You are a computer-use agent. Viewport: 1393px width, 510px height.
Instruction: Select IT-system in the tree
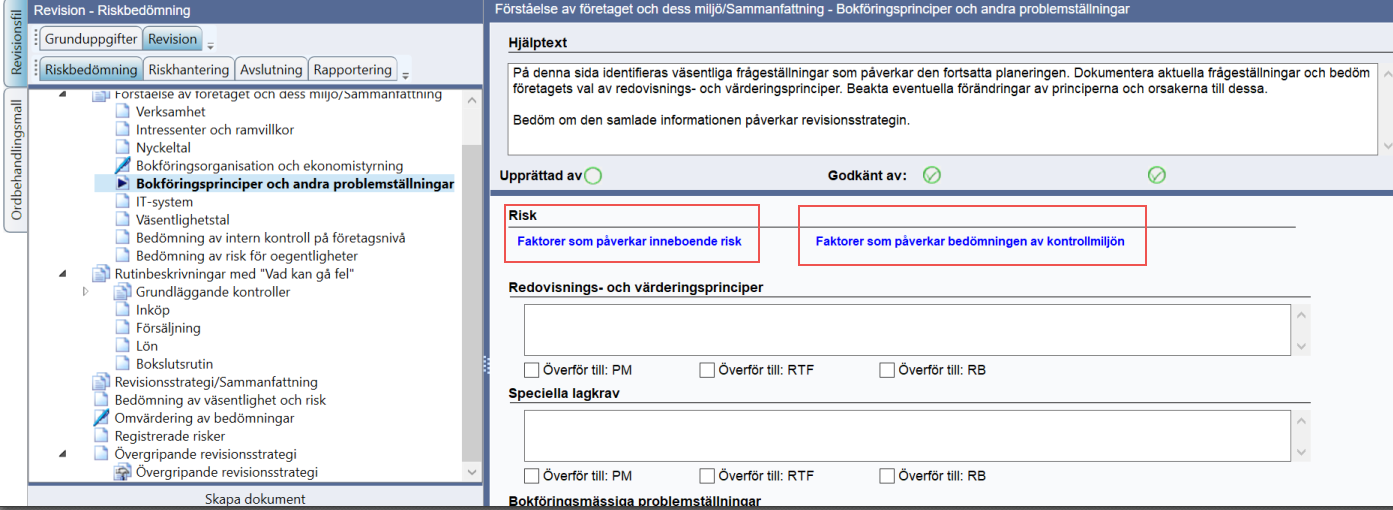point(165,202)
